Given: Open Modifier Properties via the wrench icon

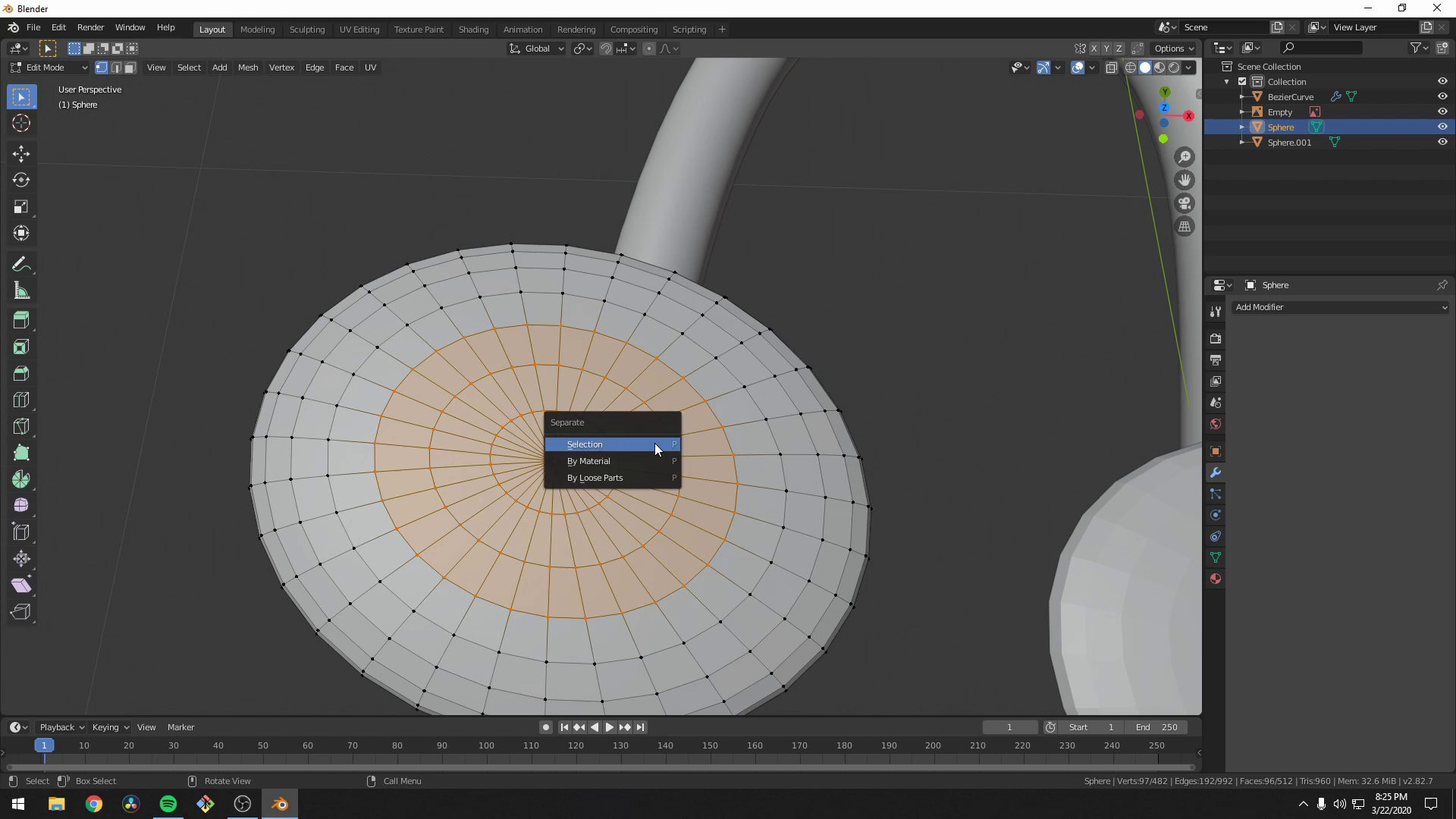Looking at the screenshot, I should click(1216, 472).
